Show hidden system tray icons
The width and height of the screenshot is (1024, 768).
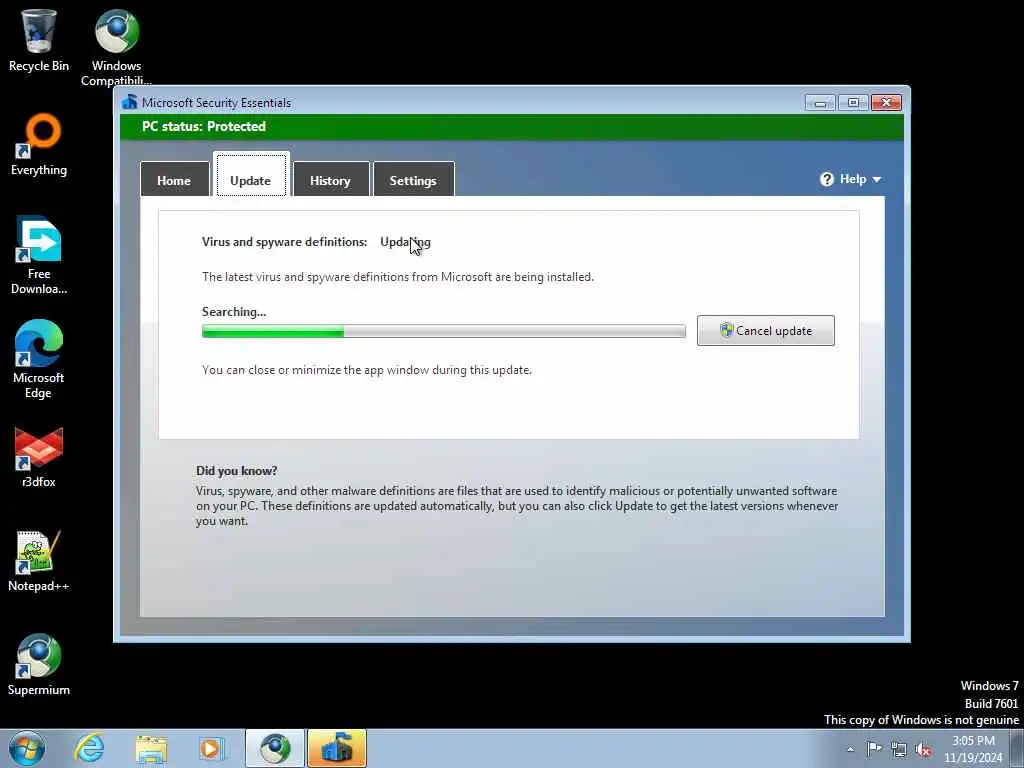850,749
